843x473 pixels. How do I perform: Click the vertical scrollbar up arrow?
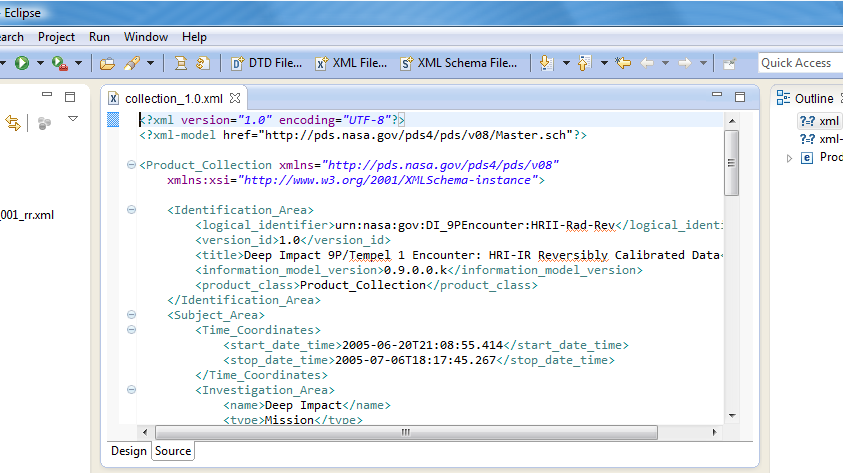tap(732, 121)
